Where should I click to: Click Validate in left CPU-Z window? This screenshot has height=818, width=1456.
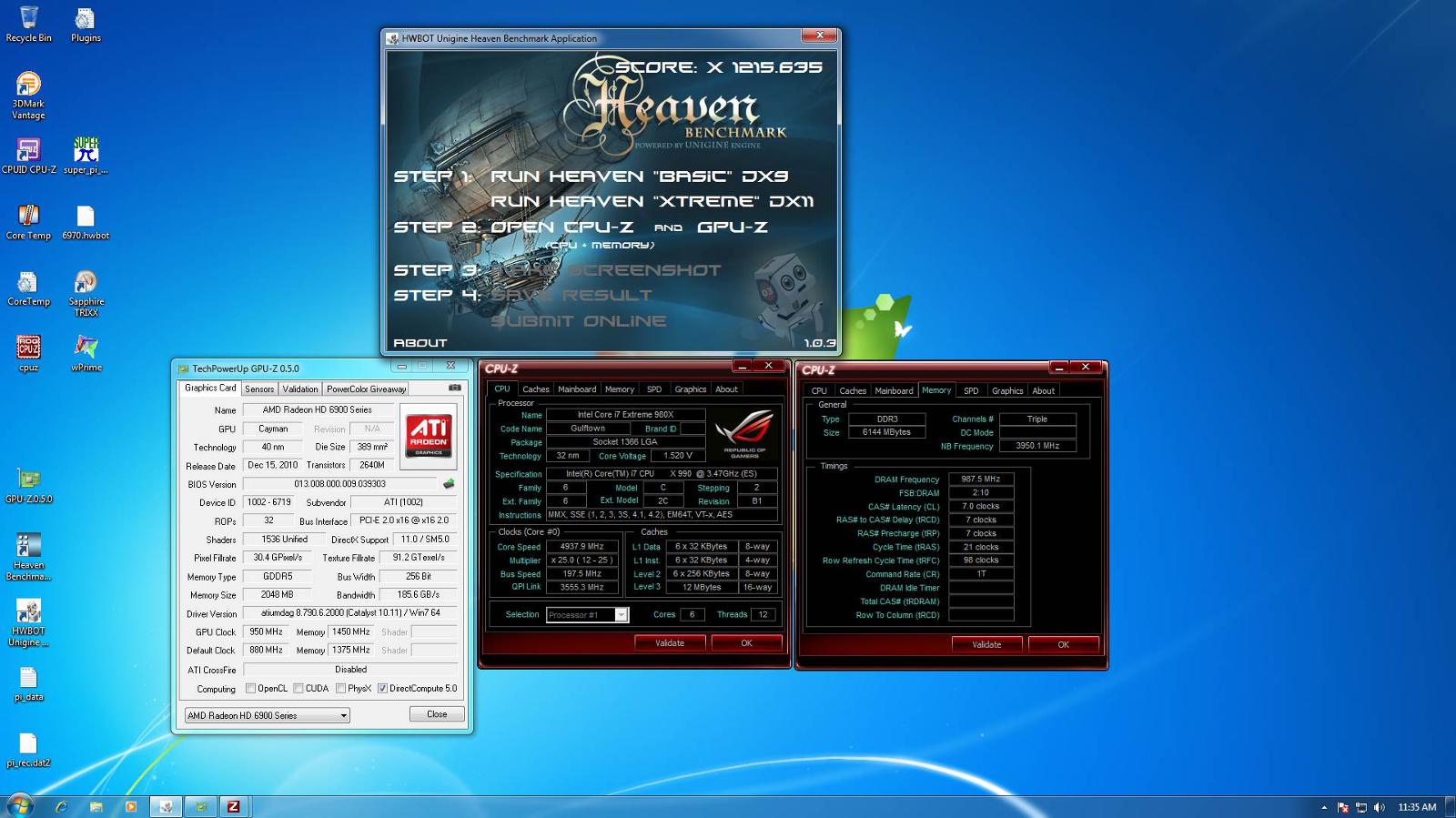tap(670, 643)
